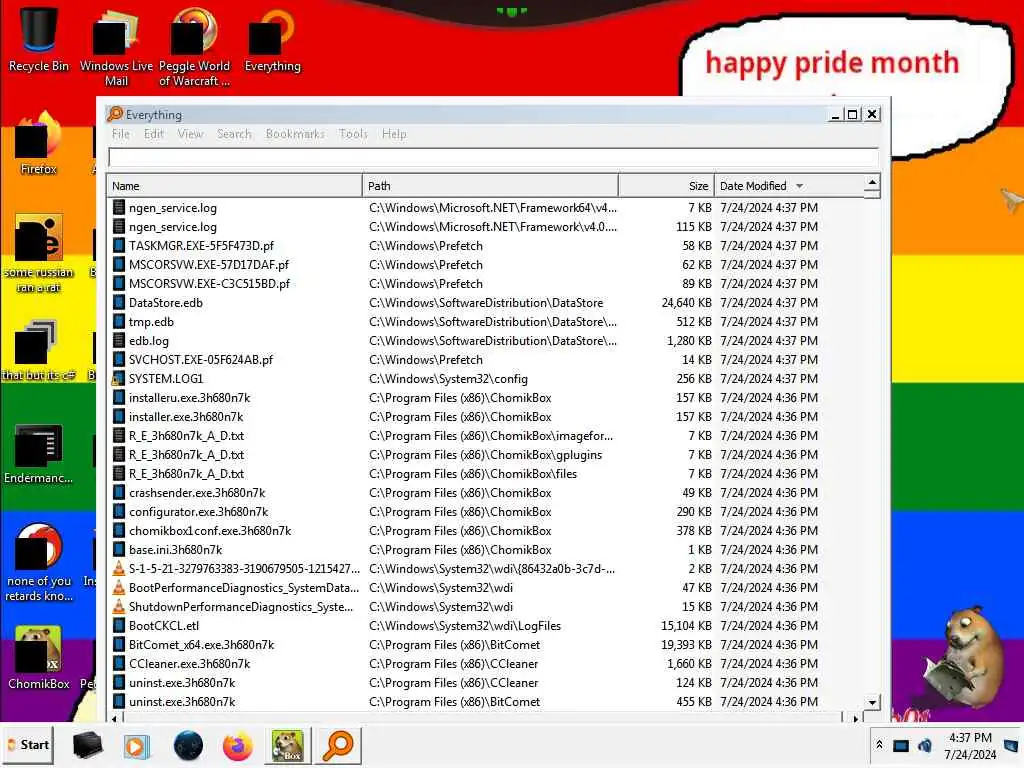Click the VLC cone icon of BootPerformanceDiagnostics file
This screenshot has width=1024, height=768.
click(x=118, y=587)
